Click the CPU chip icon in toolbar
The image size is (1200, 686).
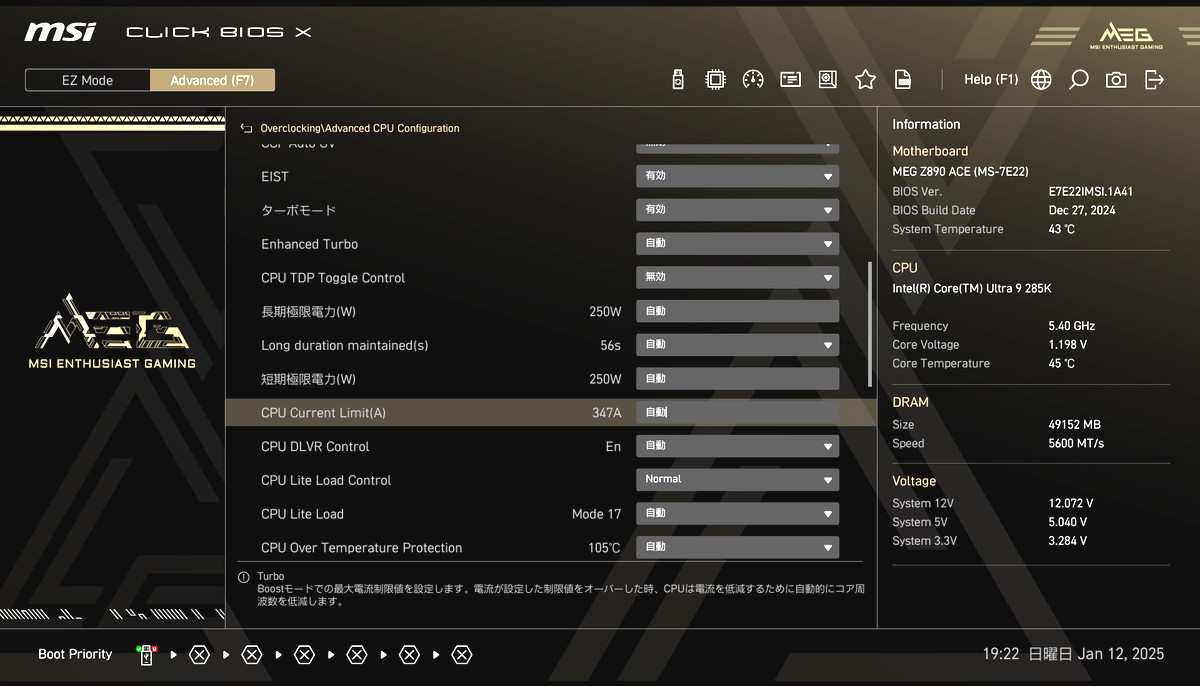click(715, 80)
